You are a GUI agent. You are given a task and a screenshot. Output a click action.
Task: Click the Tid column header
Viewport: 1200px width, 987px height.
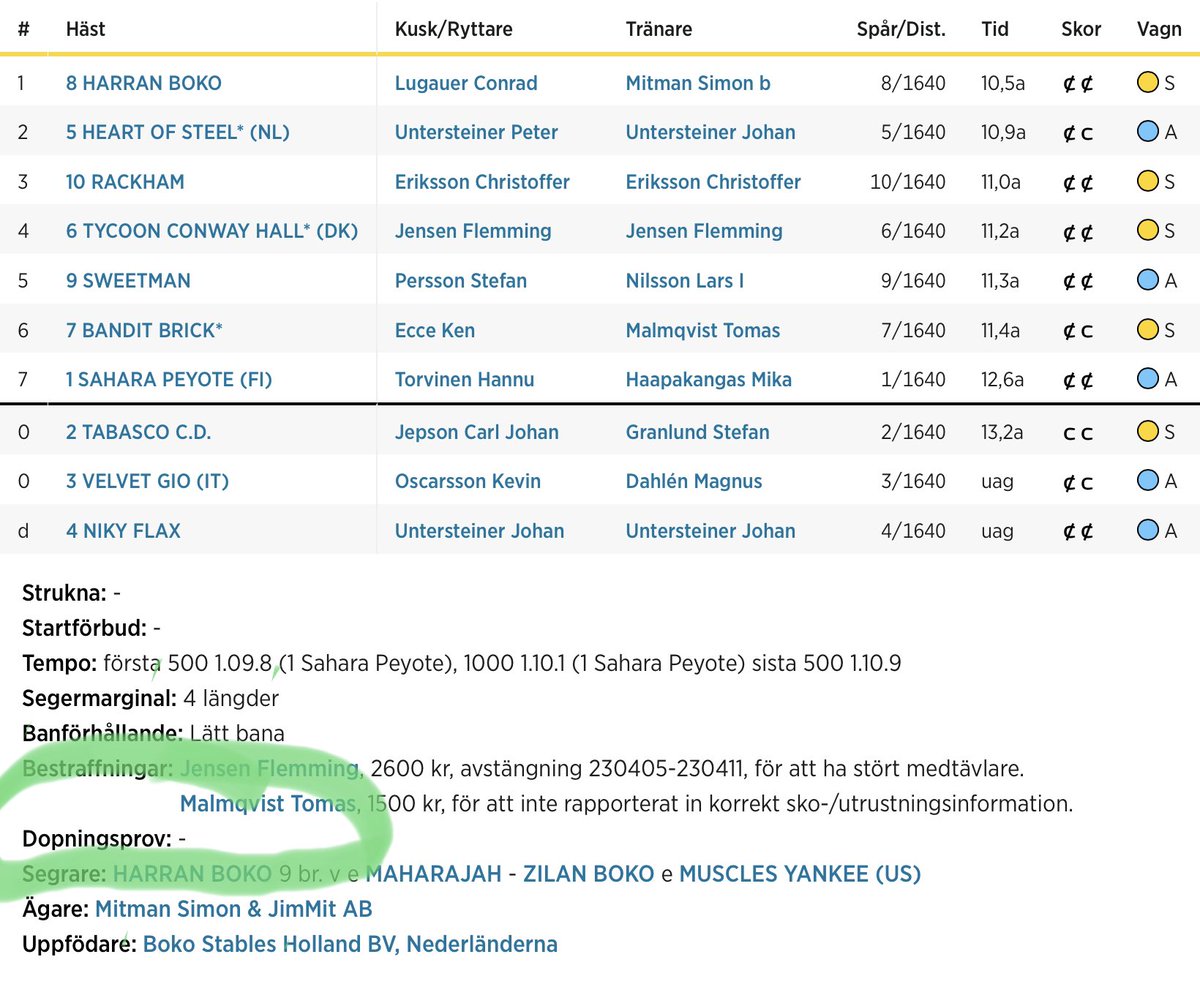[x=995, y=29]
